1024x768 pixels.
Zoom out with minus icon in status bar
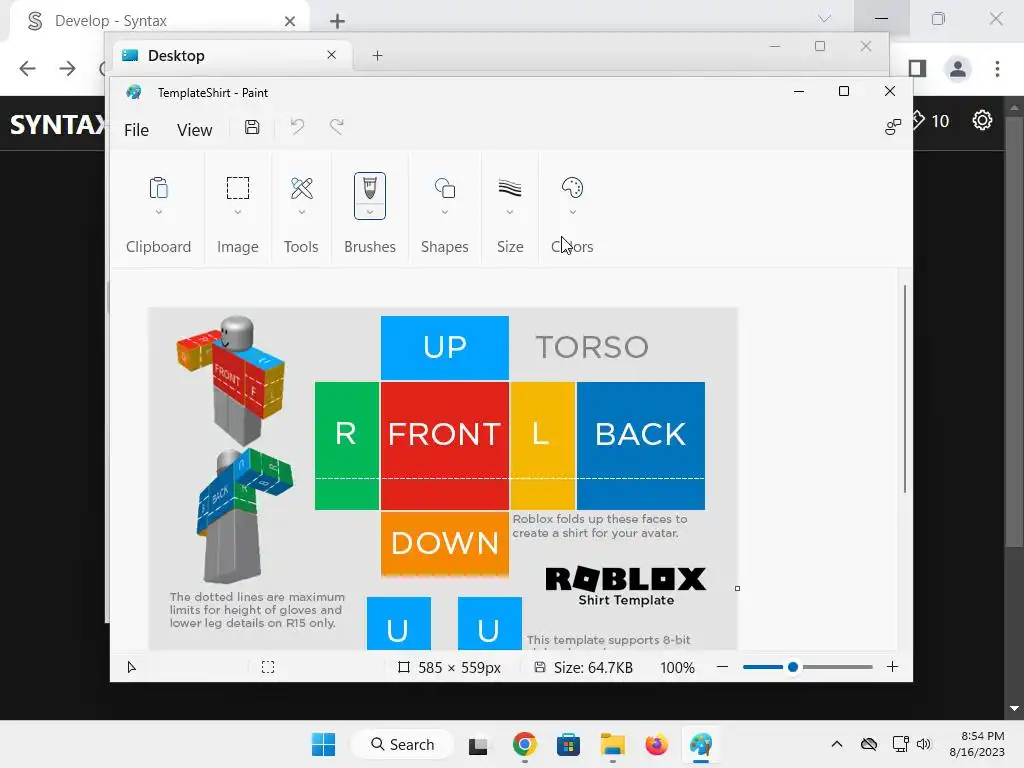point(722,667)
